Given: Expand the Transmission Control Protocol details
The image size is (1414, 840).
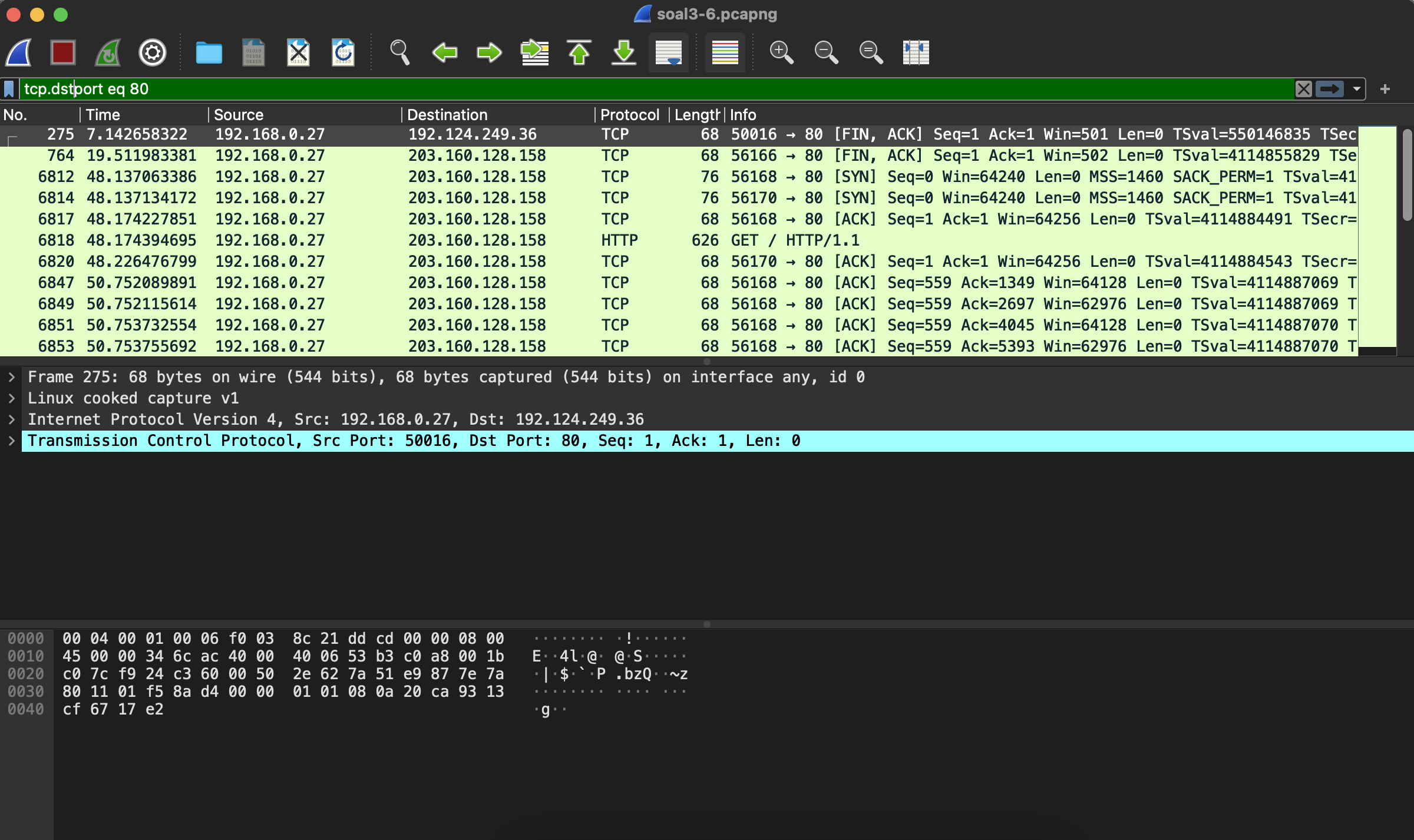Looking at the screenshot, I should coord(12,440).
